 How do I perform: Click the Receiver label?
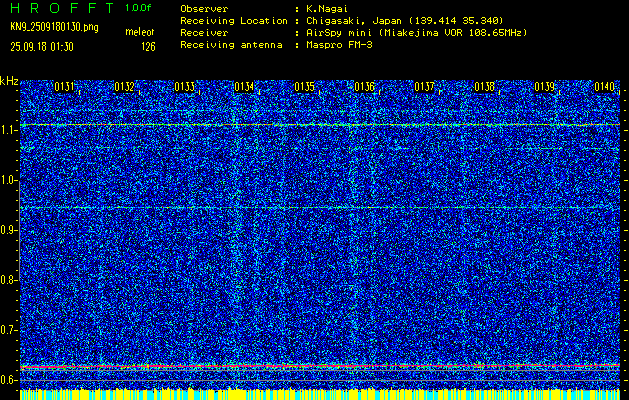pyautogui.click(x=204, y=33)
